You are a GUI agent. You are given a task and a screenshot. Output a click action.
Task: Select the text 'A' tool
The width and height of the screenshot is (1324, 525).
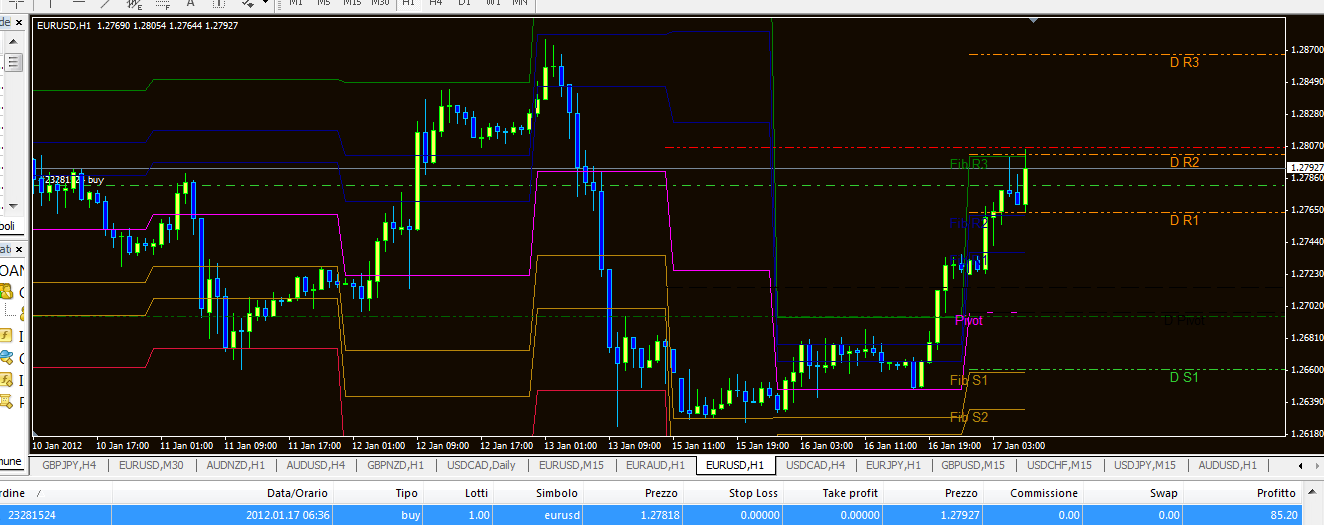click(x=190, y=3)
